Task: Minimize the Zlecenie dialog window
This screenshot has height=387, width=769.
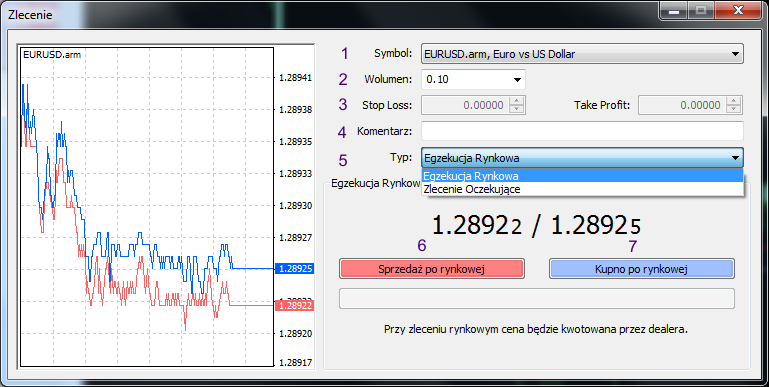Action: 674,10
